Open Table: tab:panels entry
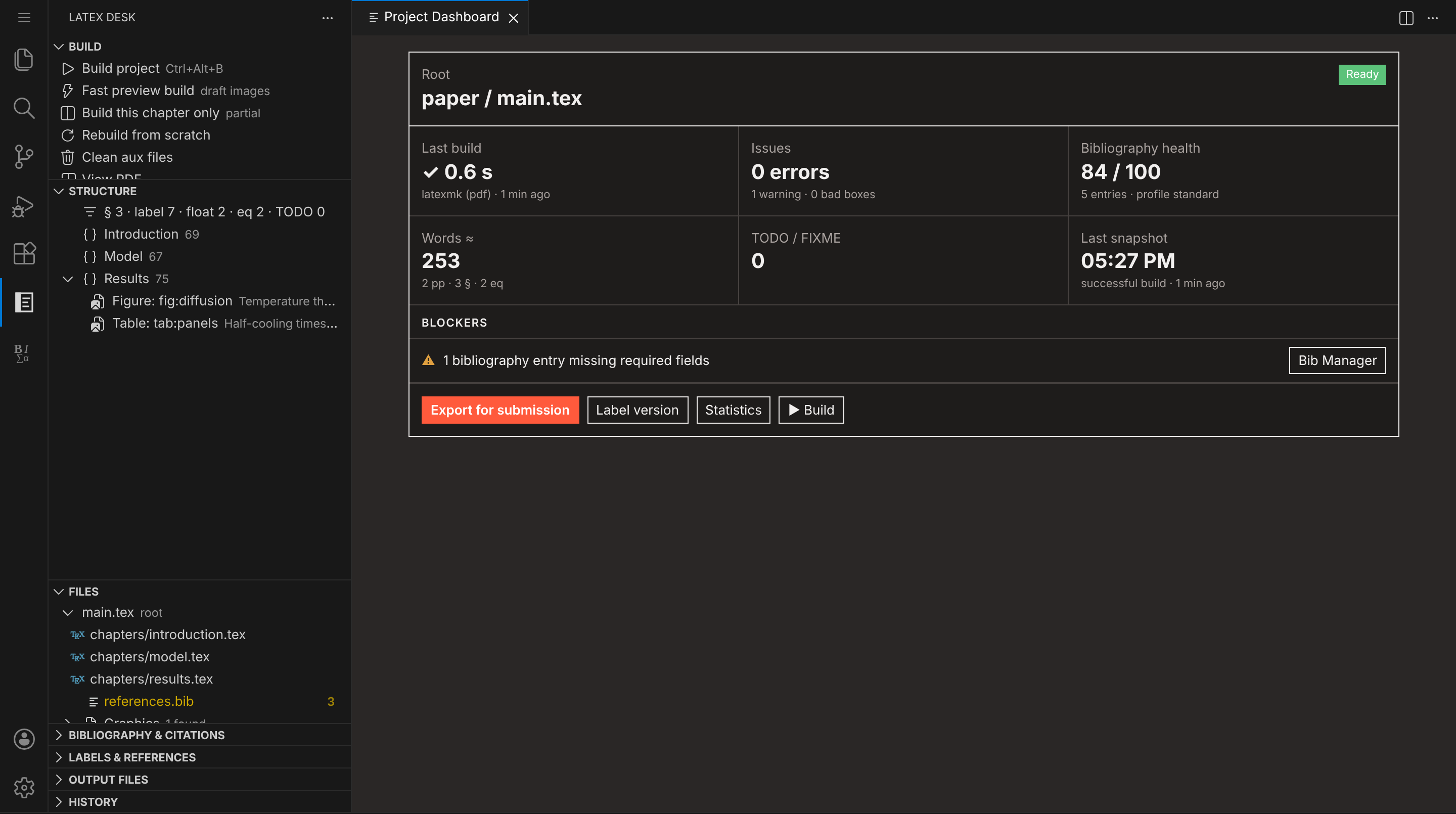The height and width of the screenshot is (814, 1456). (x=200, y=324)
